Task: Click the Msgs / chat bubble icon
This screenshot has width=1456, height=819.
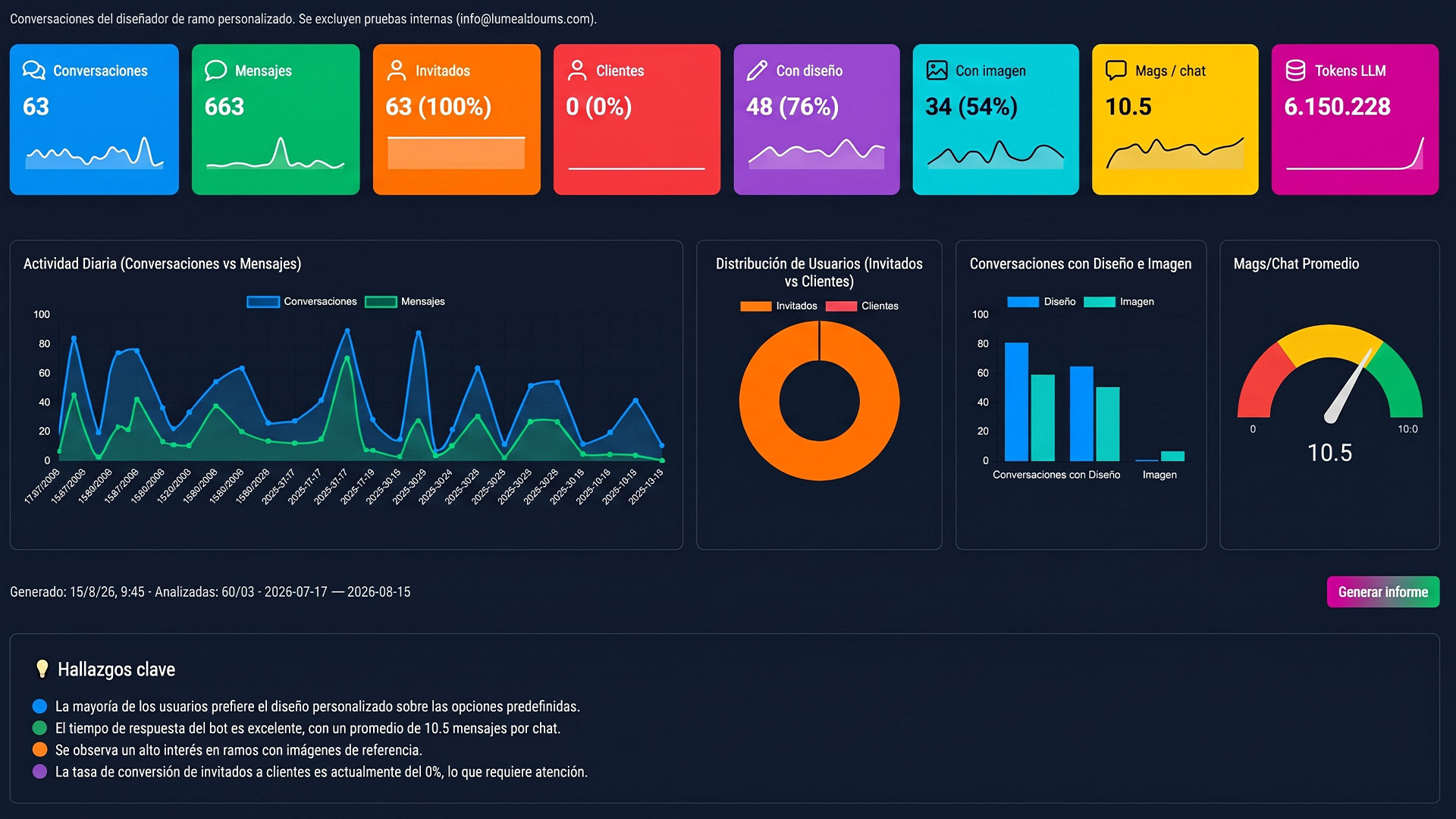Action: click(x=1116, y=71)
